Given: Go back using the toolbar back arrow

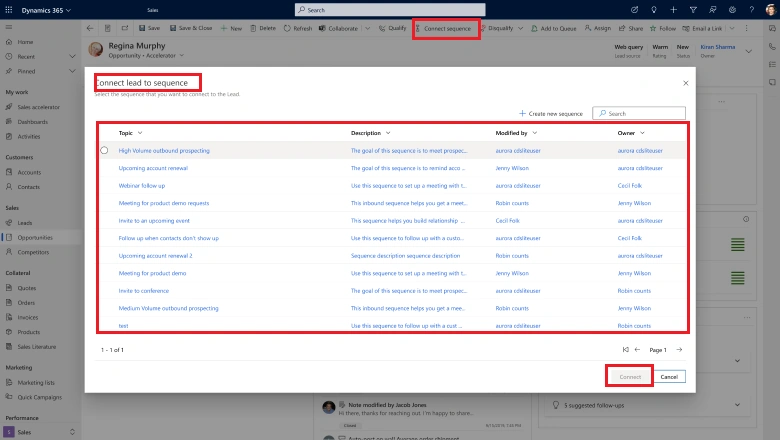Looking at the screenshot, I should (90, 28).
